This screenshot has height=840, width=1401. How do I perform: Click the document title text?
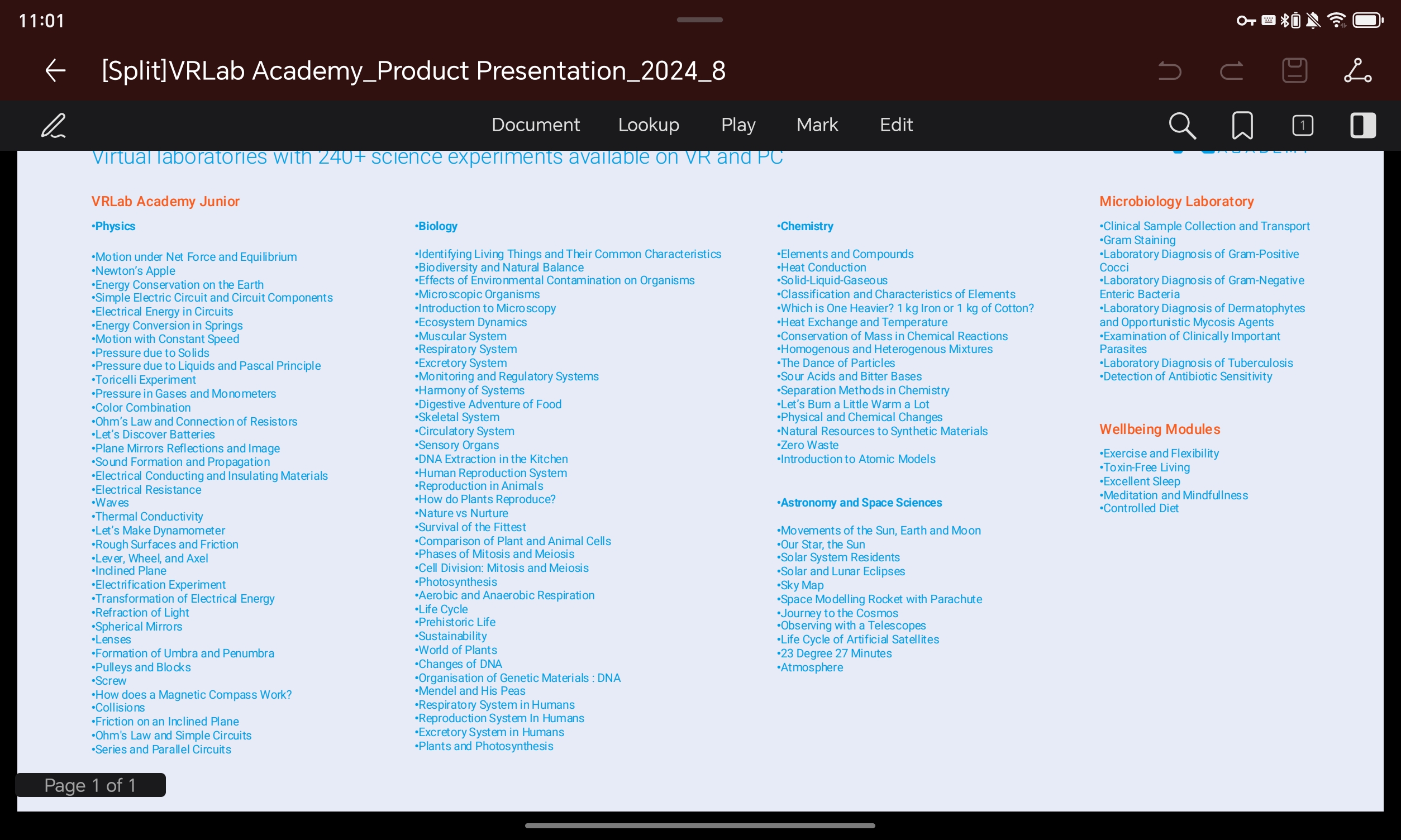[413, 71]
